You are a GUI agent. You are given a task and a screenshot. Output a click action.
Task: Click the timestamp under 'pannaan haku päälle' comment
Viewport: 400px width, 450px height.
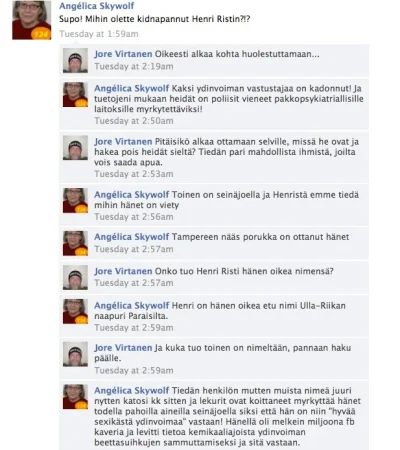pos(134,370)
